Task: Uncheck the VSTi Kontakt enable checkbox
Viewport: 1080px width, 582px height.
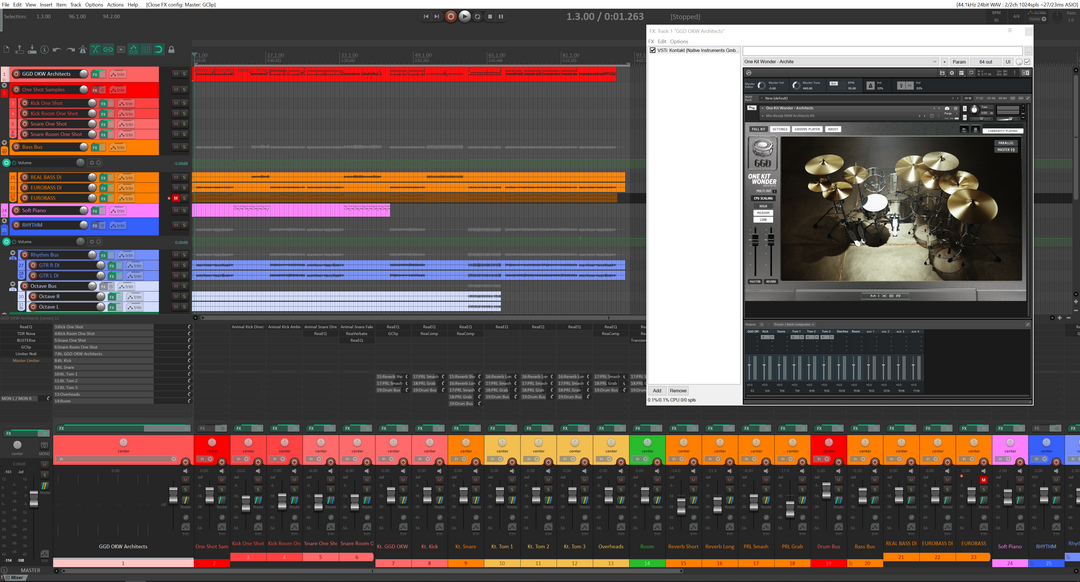Action: [x=654, y=48]
